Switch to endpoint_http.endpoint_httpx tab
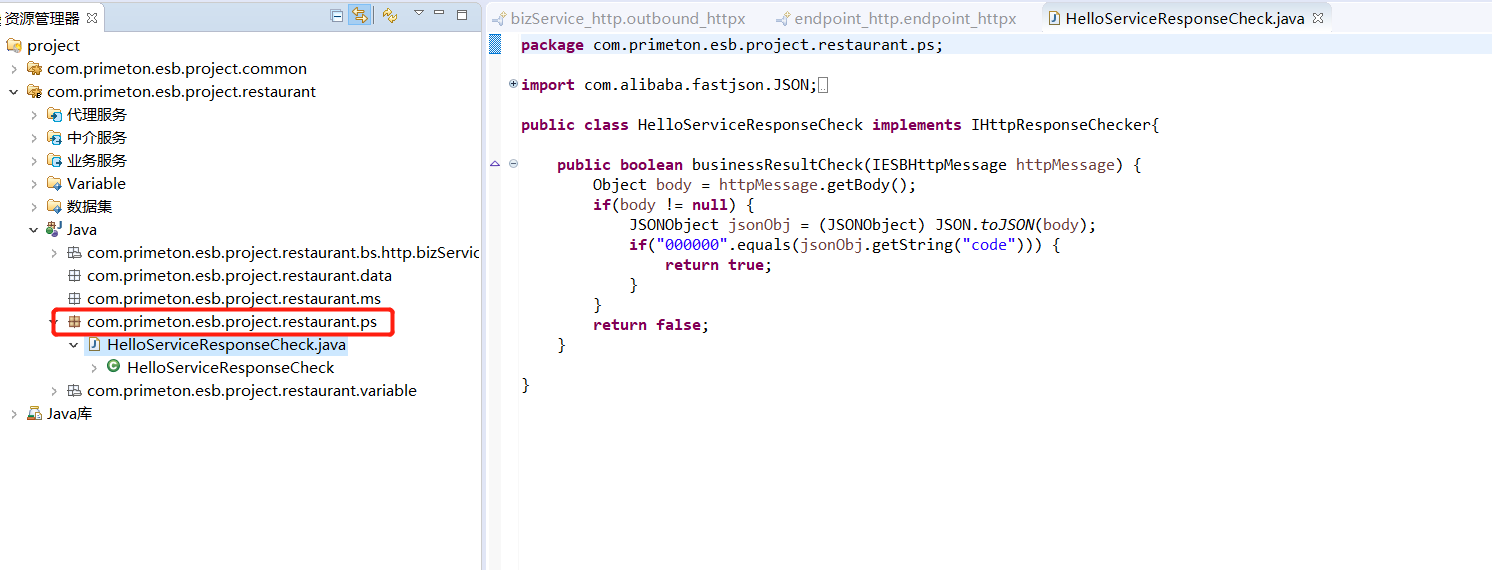Image resolution: width=1492 pixels, height=570 pixels. (905, 18)
